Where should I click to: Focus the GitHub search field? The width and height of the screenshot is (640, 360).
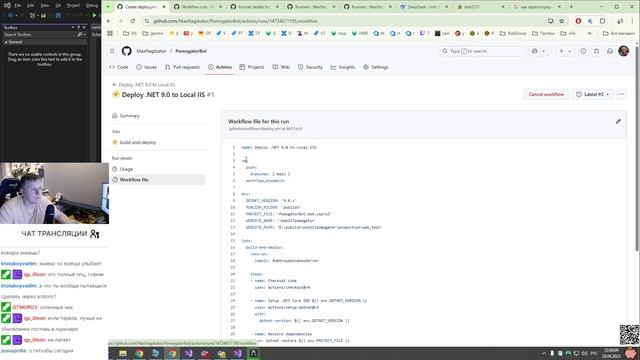coord(482,51)
